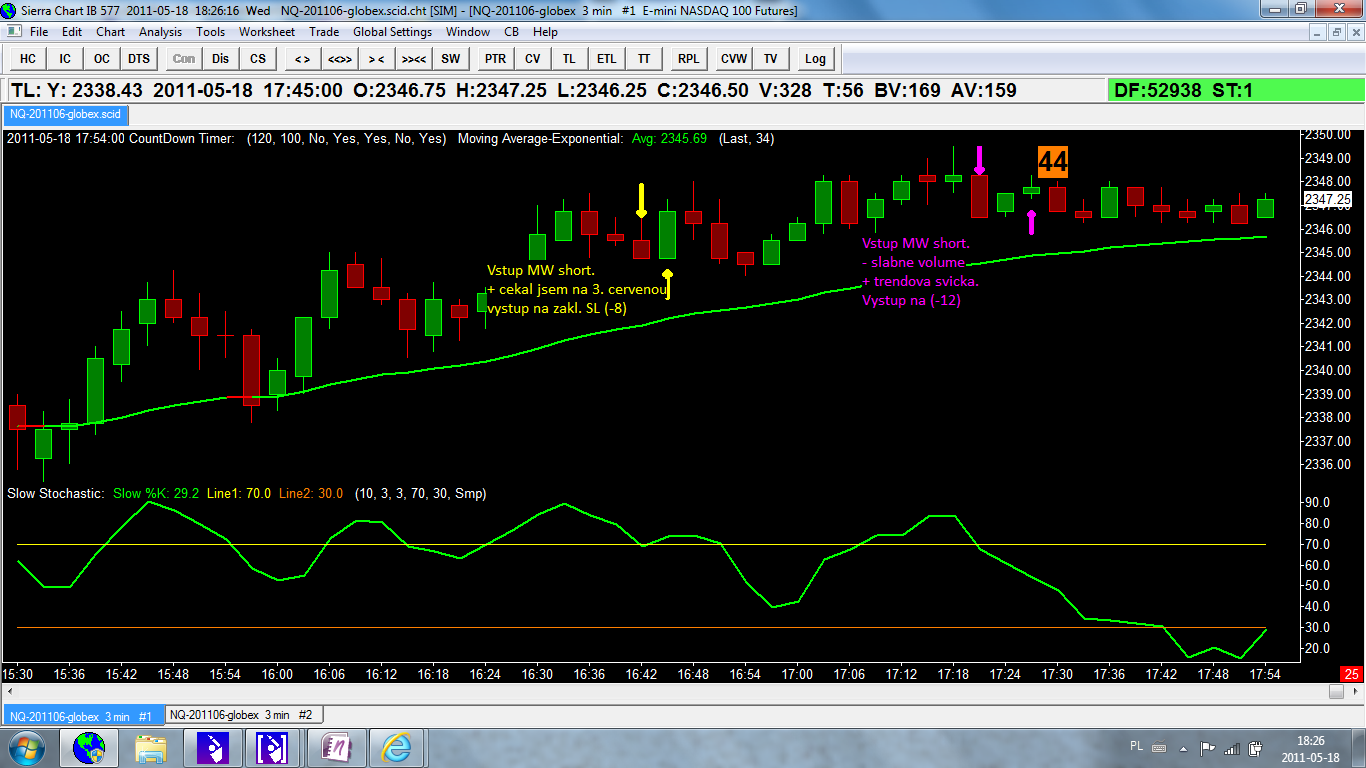Open the taskbar clock showing 18:26
Screen dimensions: 1366x768
1310,748
